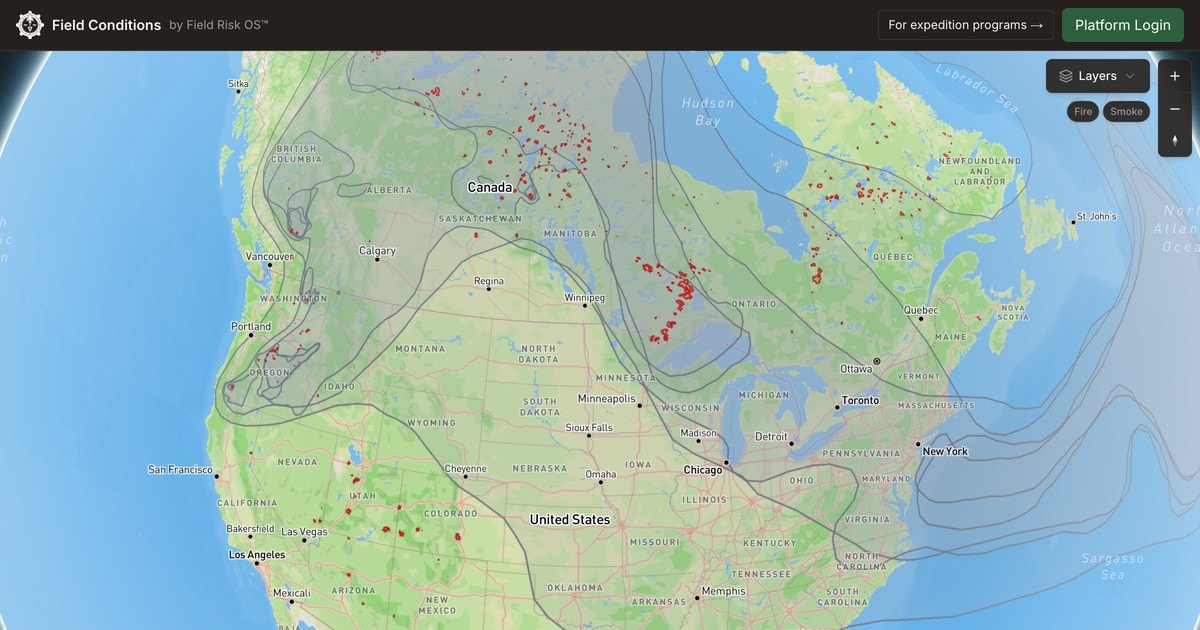Click the Regina city label
Viewport: 1200px width, 630px height.
pyautogui.click(x=489, y=281)
